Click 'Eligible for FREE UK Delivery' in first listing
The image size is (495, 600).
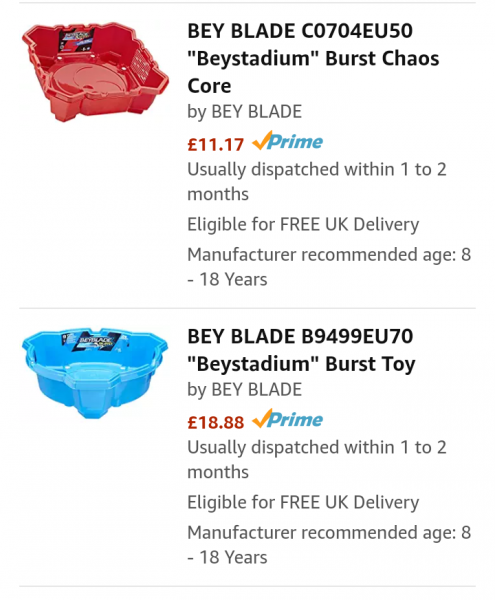(x=303, y=225)
